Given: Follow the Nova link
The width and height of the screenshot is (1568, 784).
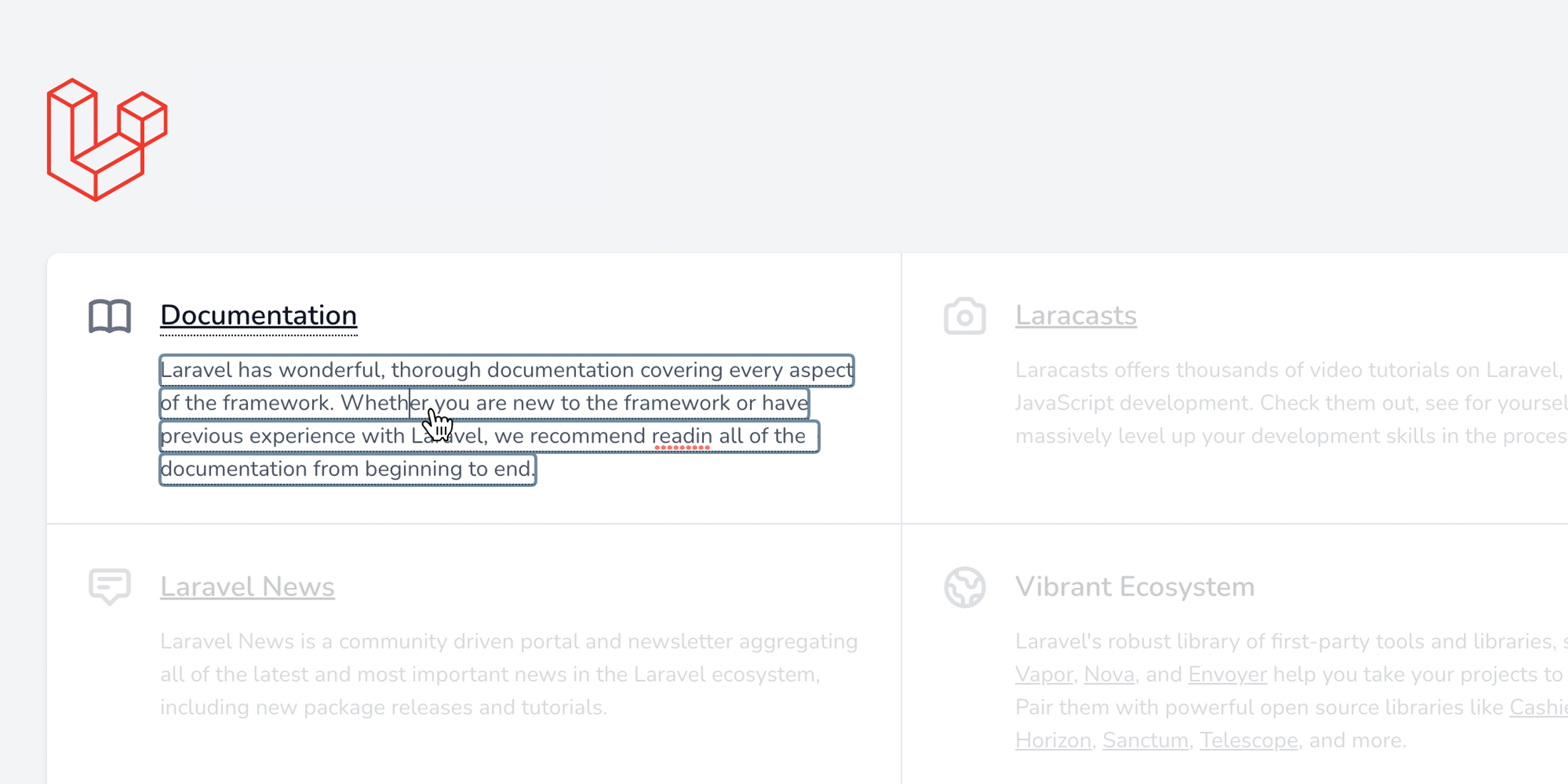Looking at the screenshot, I should 1109,674.
